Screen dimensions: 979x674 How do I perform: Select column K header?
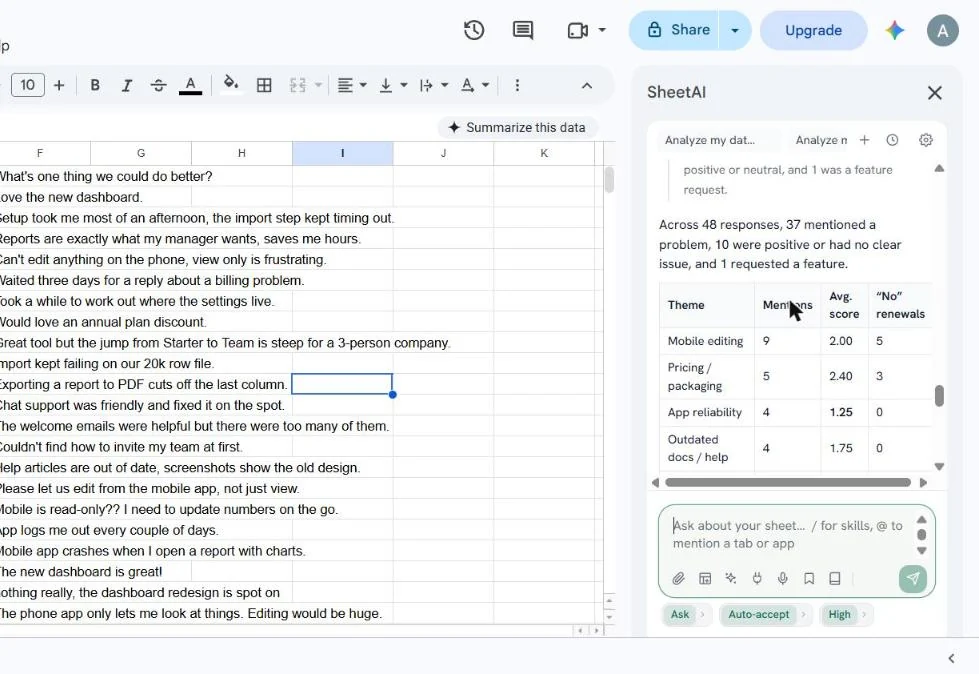click(544, 153)
